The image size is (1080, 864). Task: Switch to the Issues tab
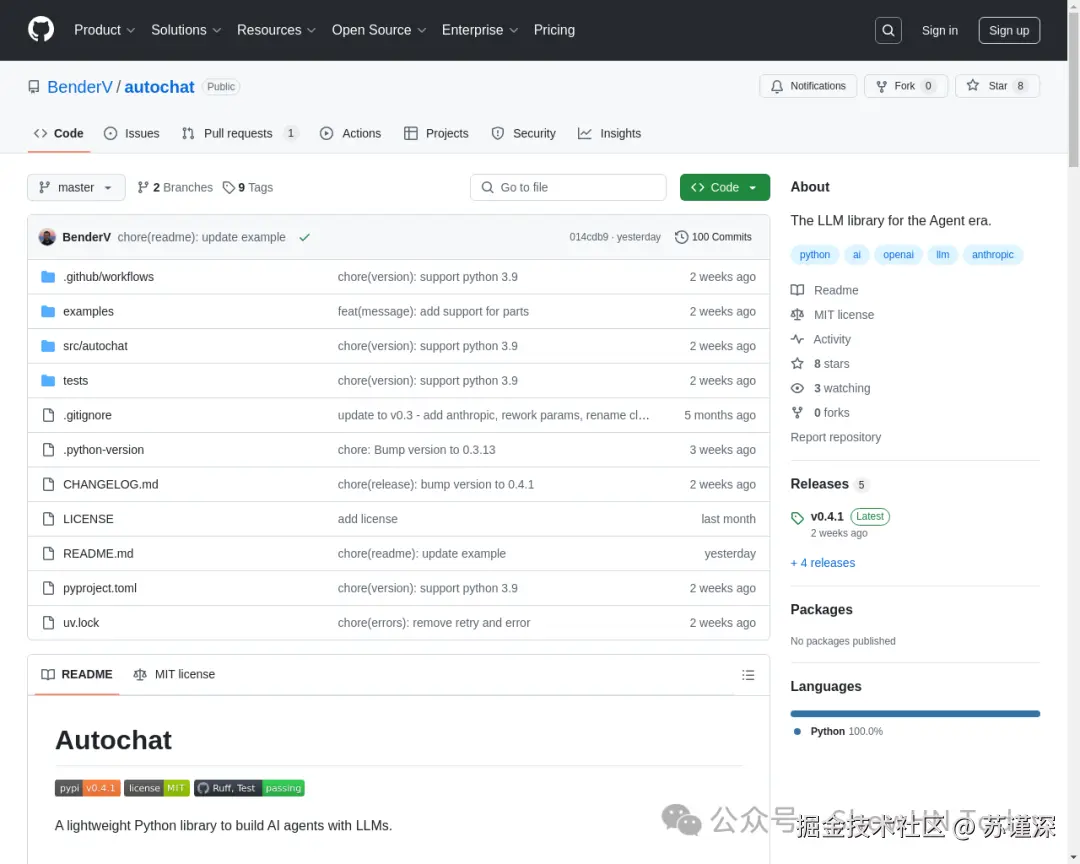(x=132, y=134)
